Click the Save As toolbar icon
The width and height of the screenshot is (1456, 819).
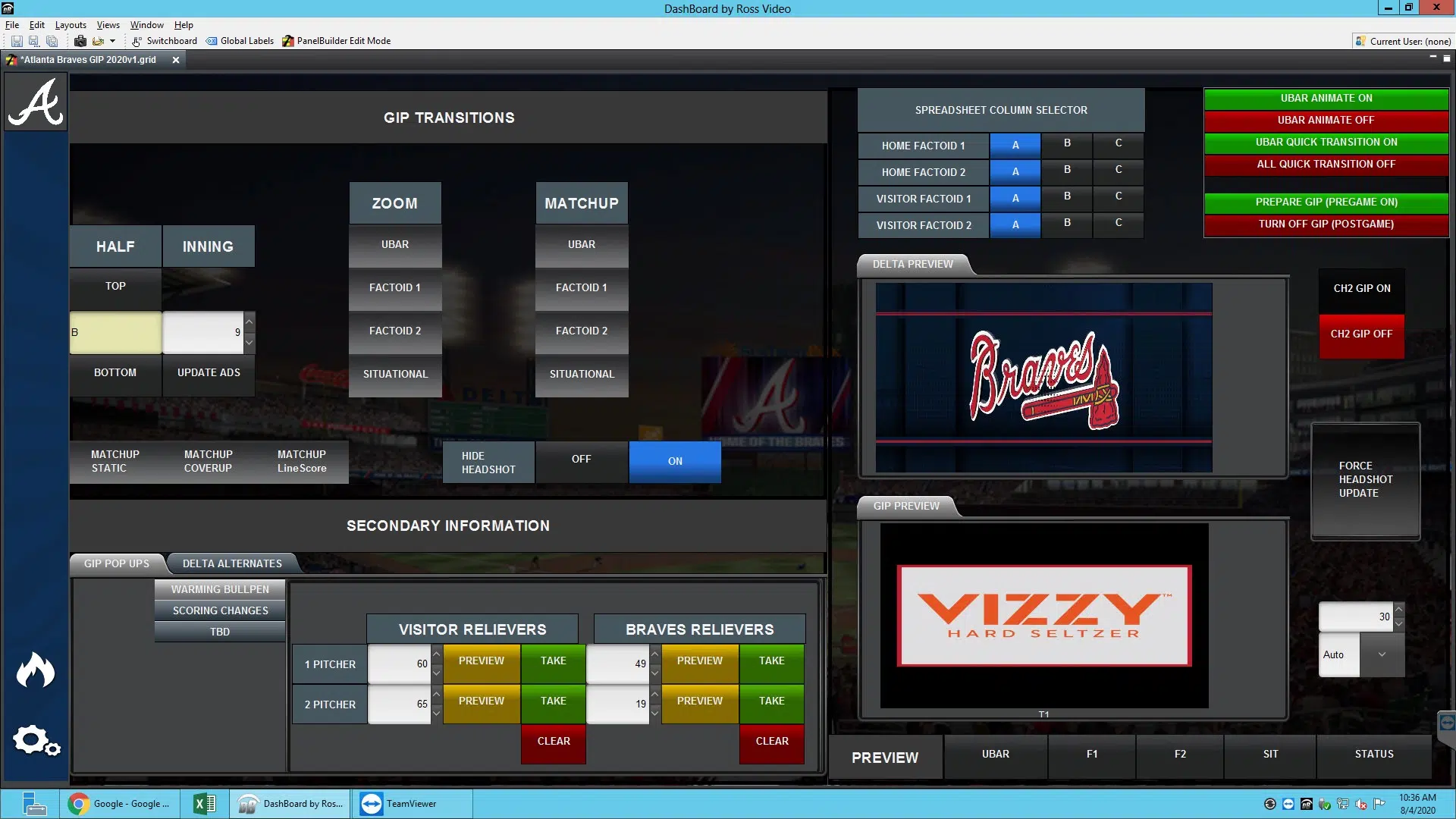[x=33, y=41]
